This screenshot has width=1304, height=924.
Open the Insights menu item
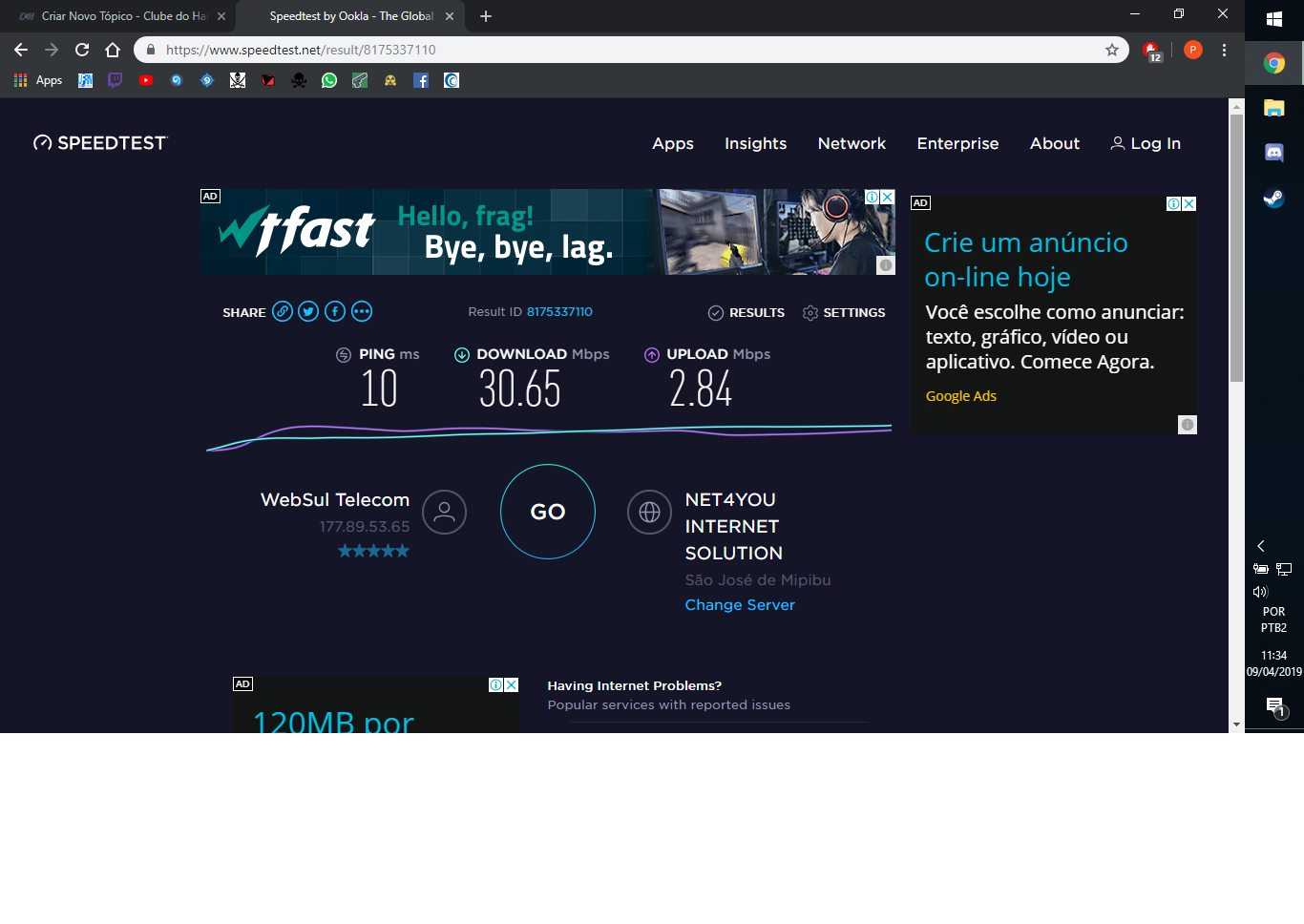756,143
